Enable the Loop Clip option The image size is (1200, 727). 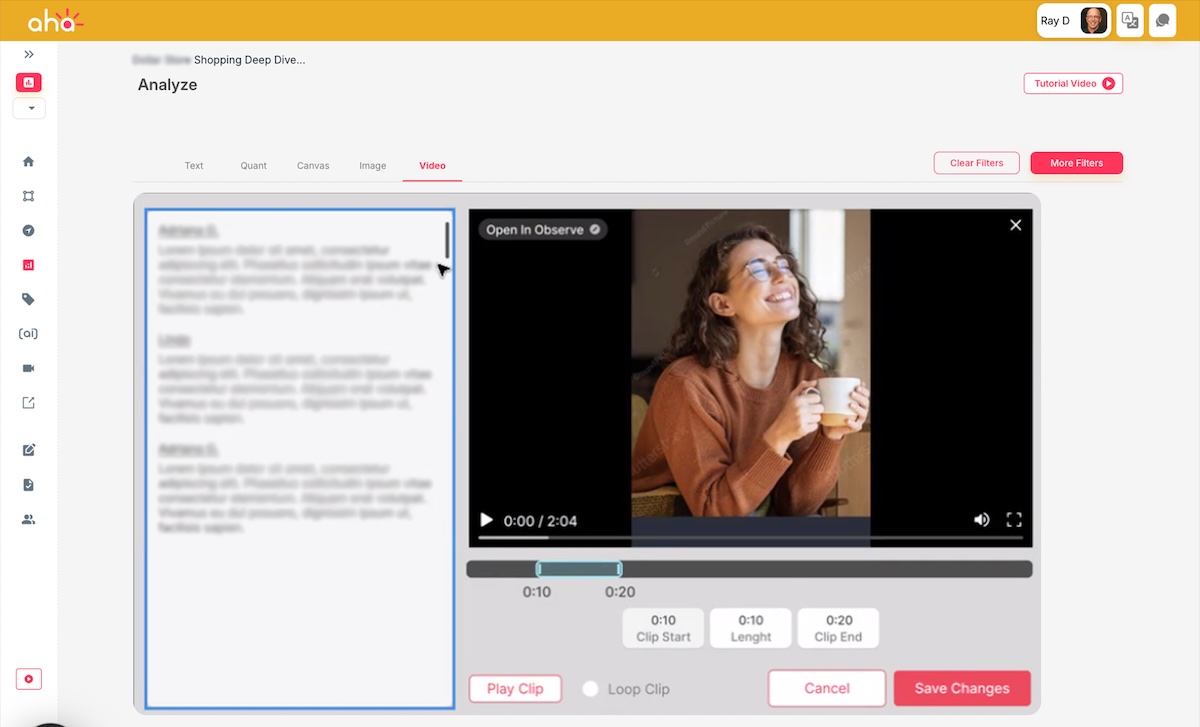591,689
